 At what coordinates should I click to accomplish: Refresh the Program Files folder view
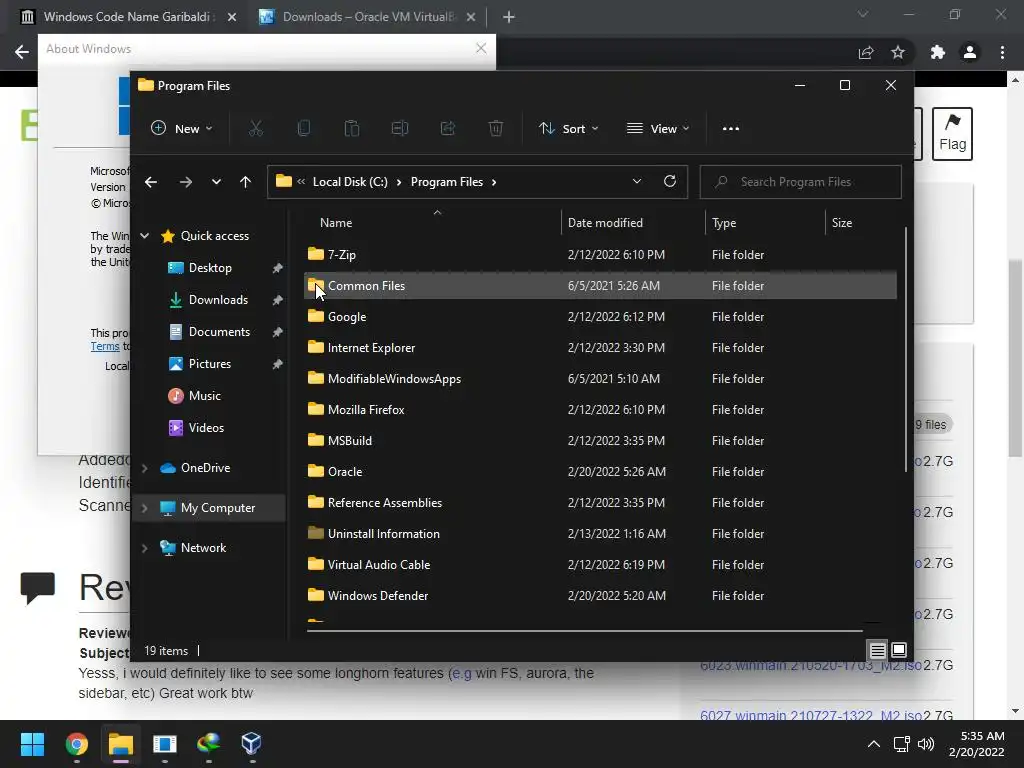[x=669, y=182]
